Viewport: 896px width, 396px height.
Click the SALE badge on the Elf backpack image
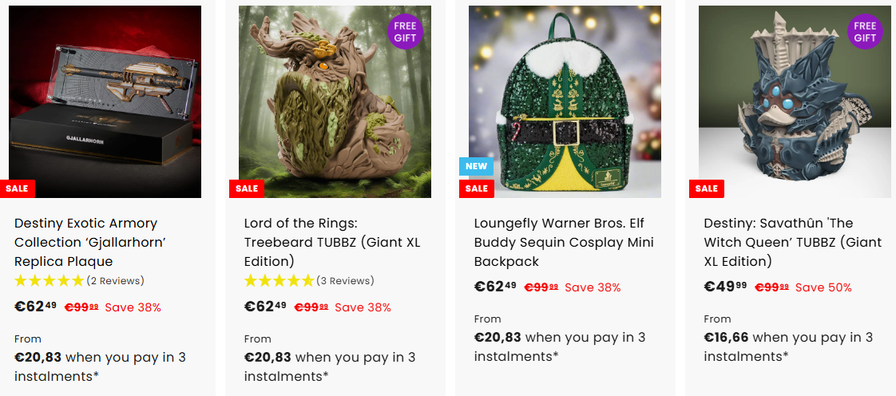pos(477,189)
